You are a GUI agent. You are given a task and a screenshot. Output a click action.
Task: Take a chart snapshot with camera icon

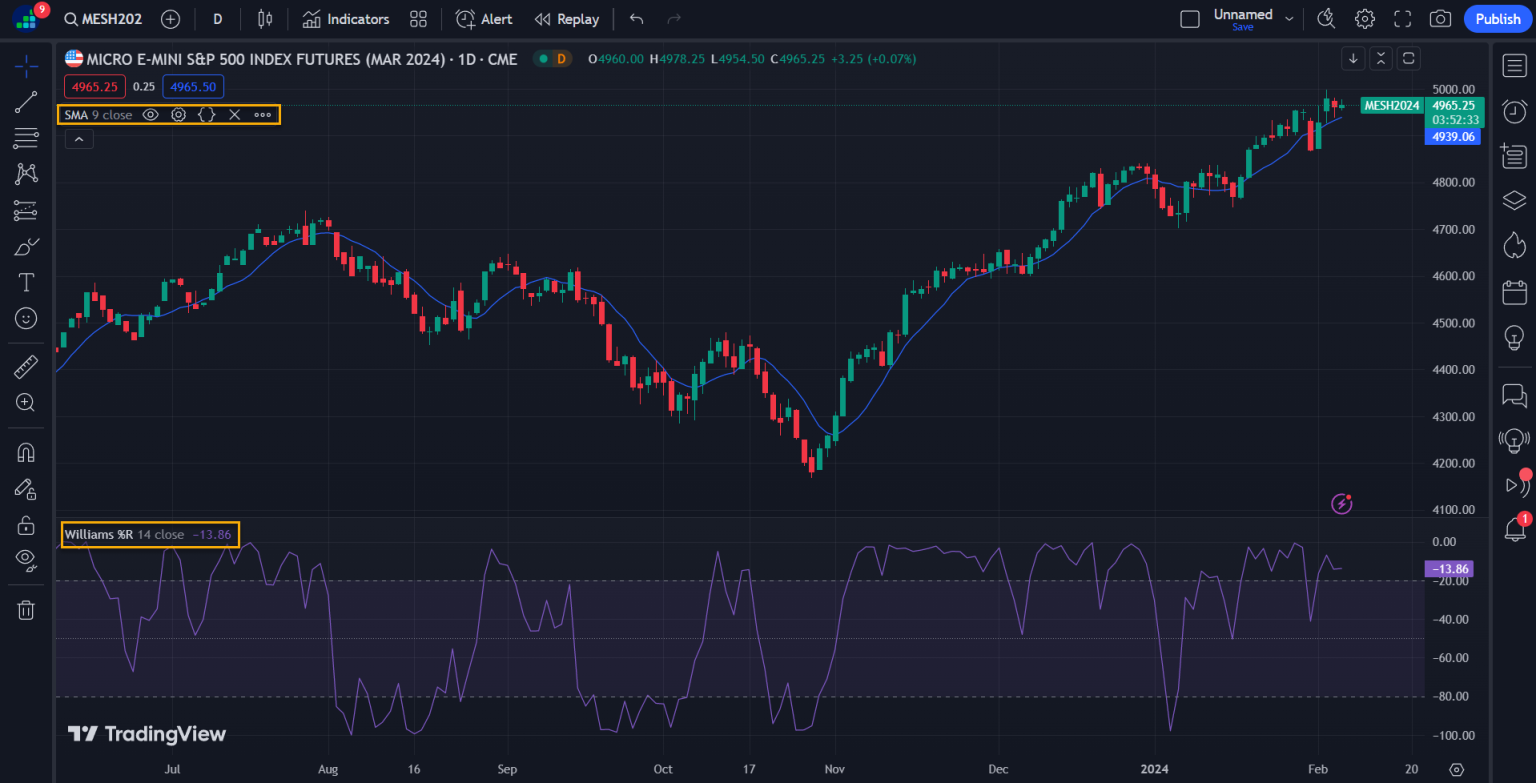[x=1440, y=19]
